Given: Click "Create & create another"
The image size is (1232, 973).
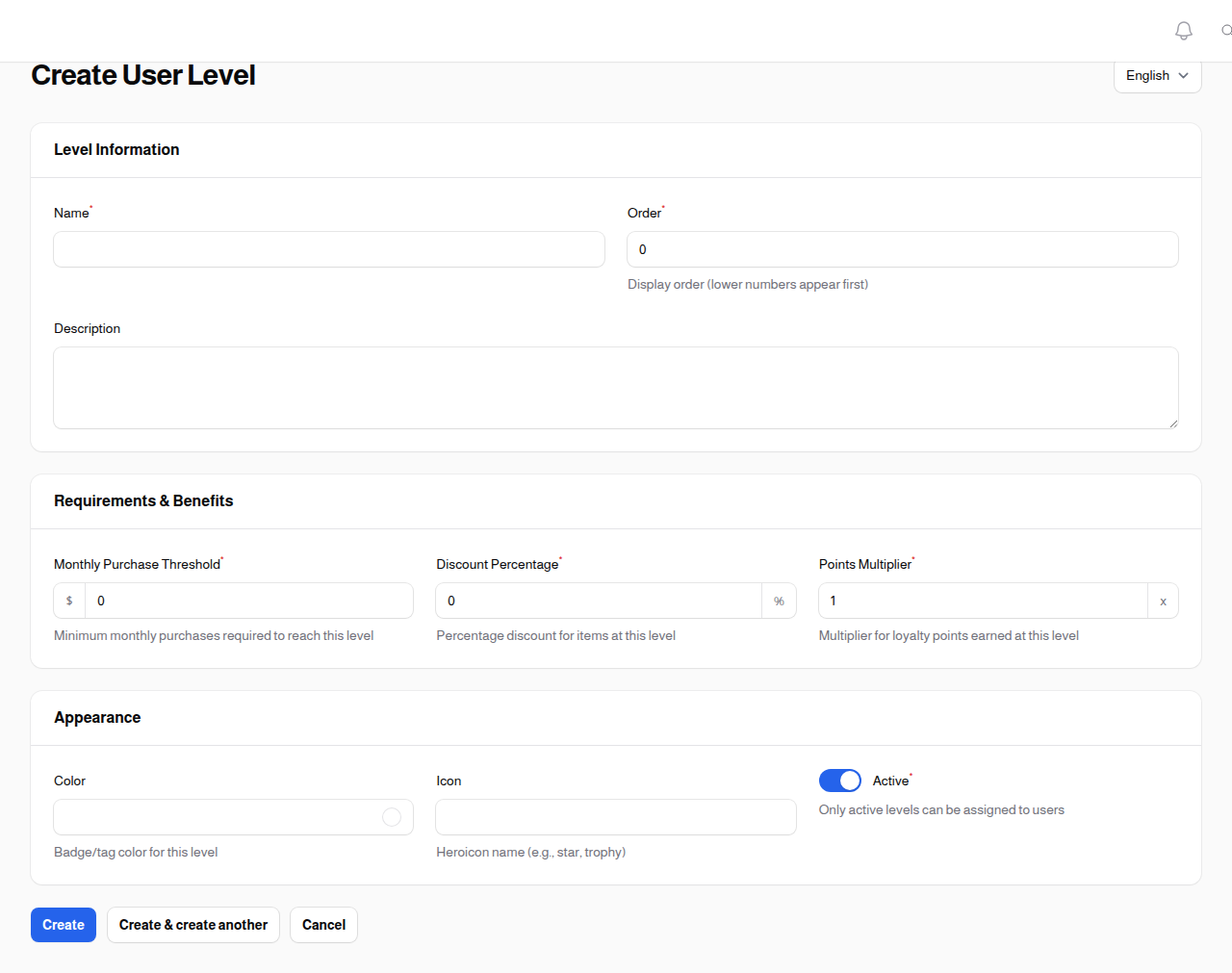Looking at the screenshot, I should pos(192,924).
